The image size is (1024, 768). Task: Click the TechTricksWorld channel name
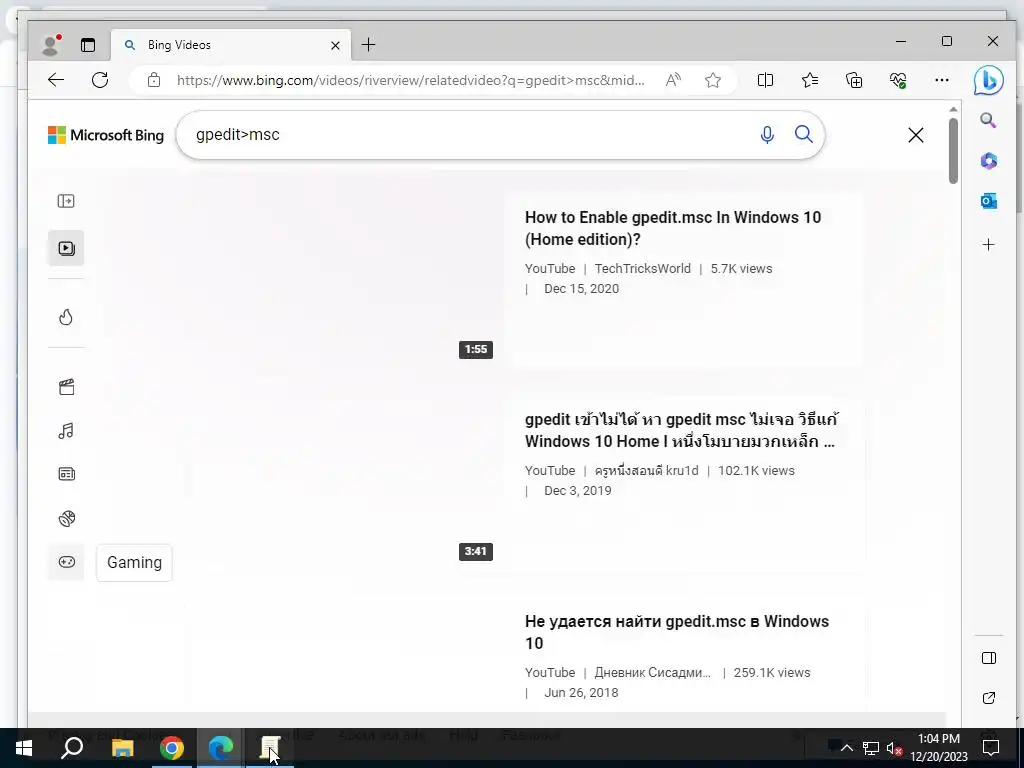(643, 268)
